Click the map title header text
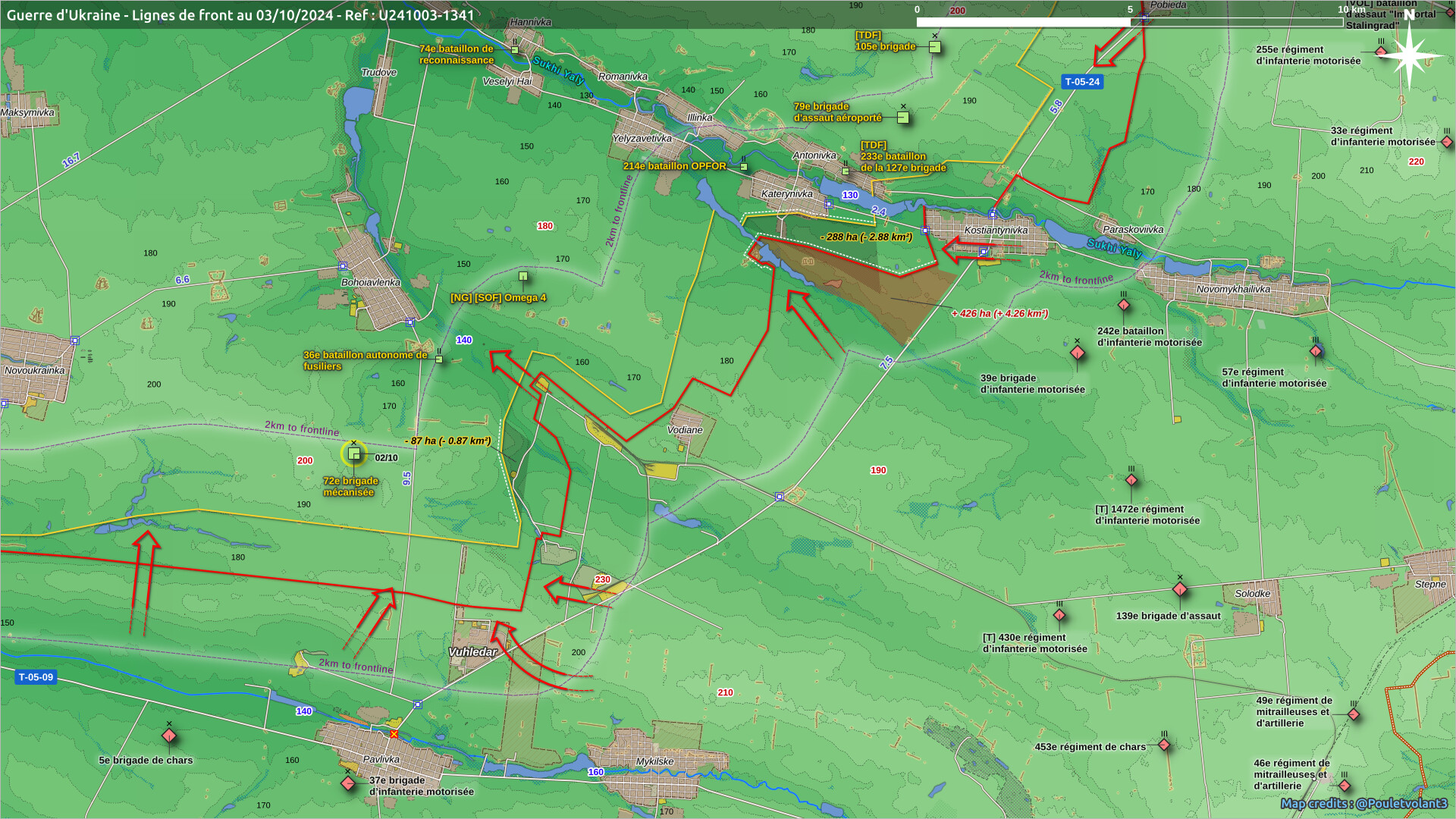1456x819 pixels. [x=240, y=15]
